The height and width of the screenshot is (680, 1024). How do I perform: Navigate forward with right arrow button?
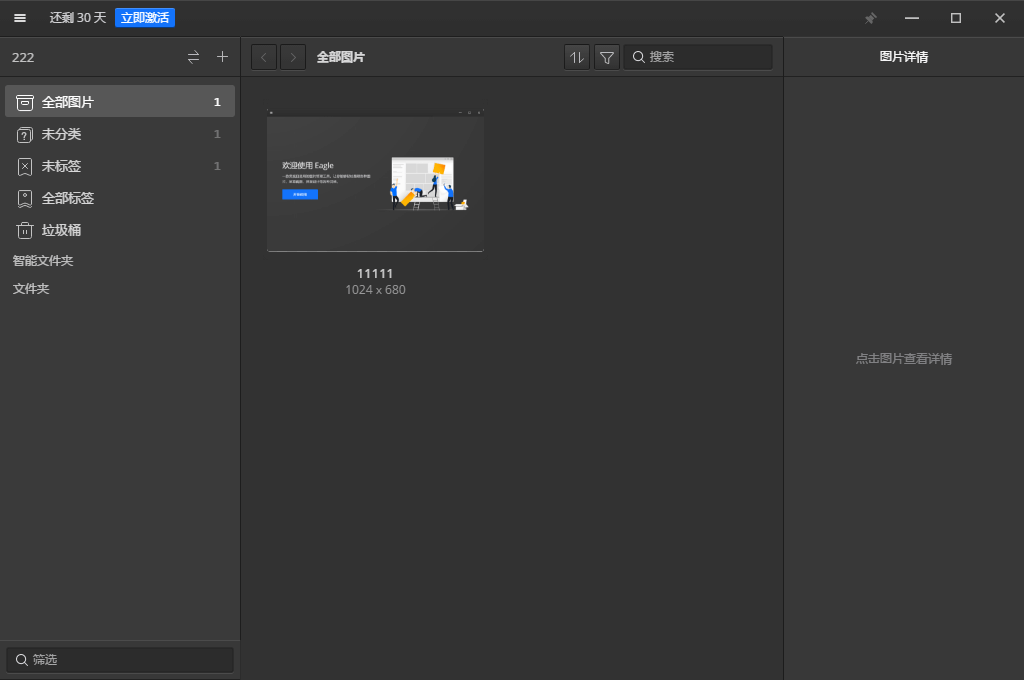pos(293,57)
